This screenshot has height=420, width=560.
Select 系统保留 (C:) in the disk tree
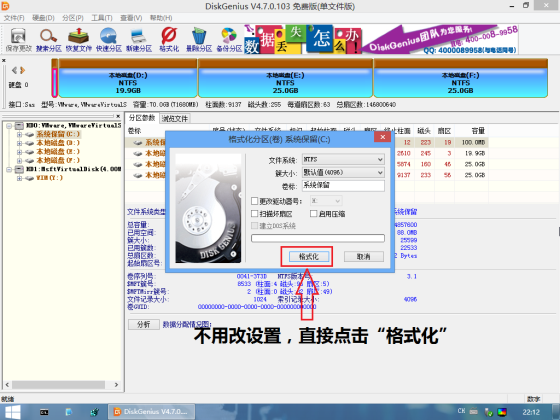(58, 134)
